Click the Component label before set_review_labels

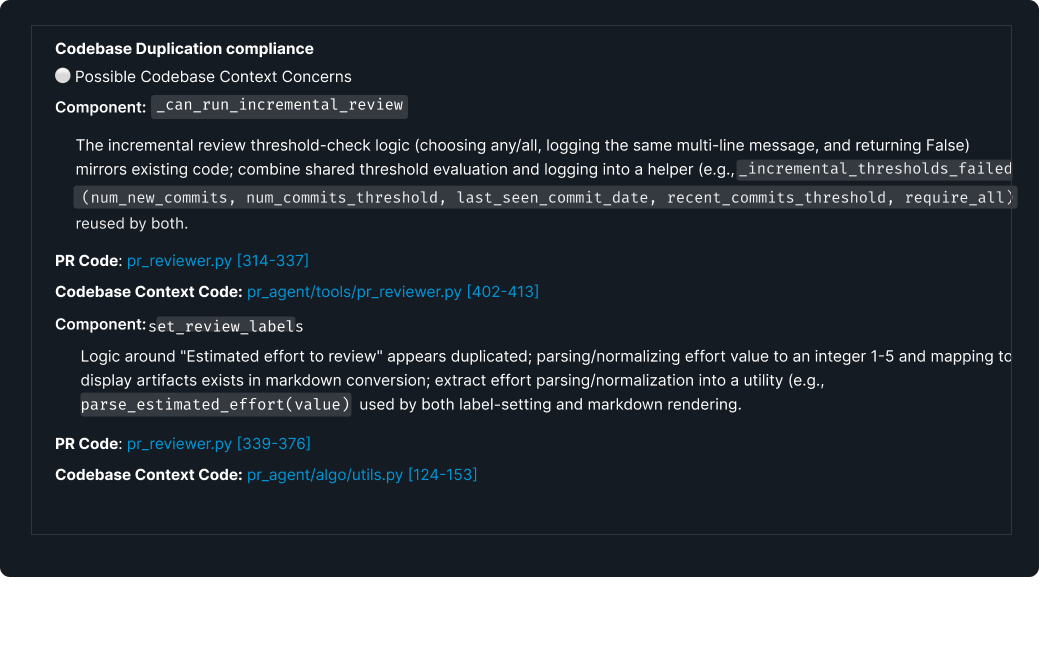tap(100, 324)
